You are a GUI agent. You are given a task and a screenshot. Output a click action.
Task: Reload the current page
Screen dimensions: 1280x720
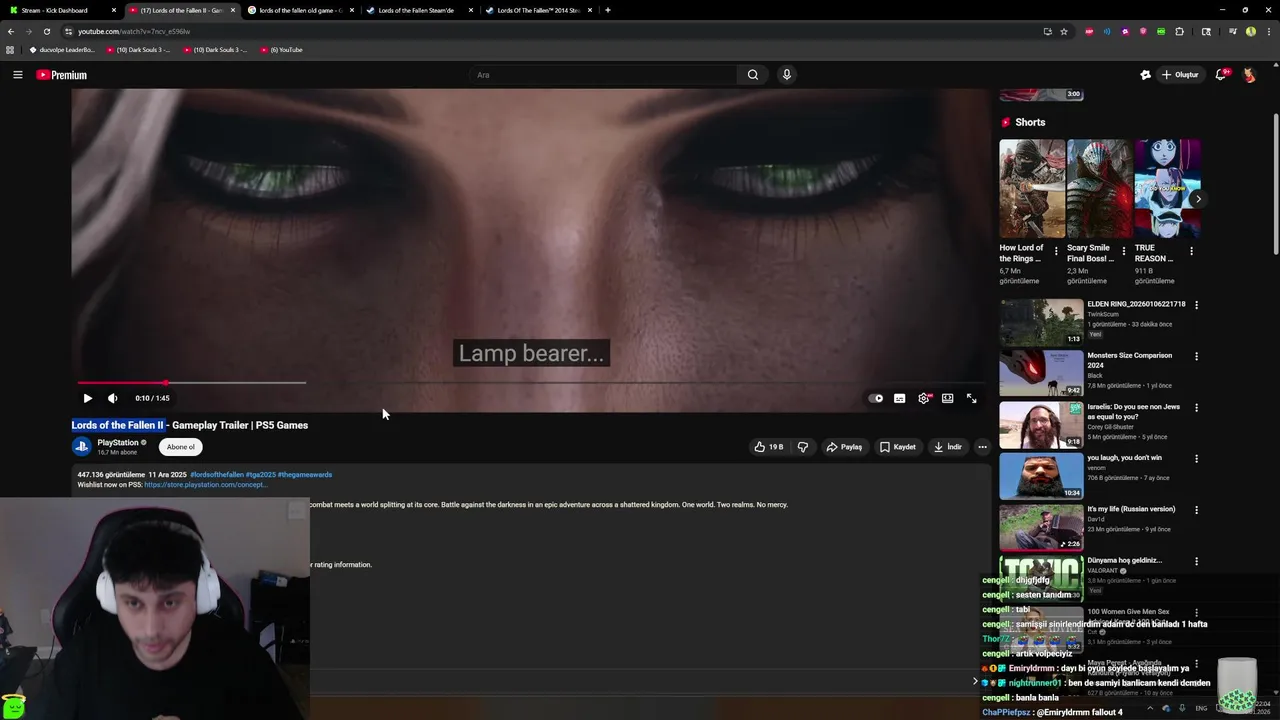(x=46, y=31)
